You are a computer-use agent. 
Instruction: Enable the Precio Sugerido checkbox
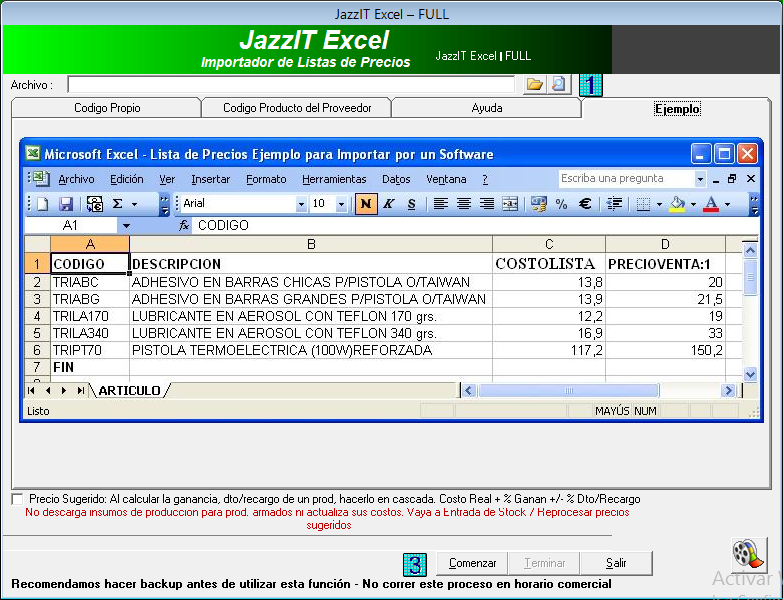[x=17, y=498]
